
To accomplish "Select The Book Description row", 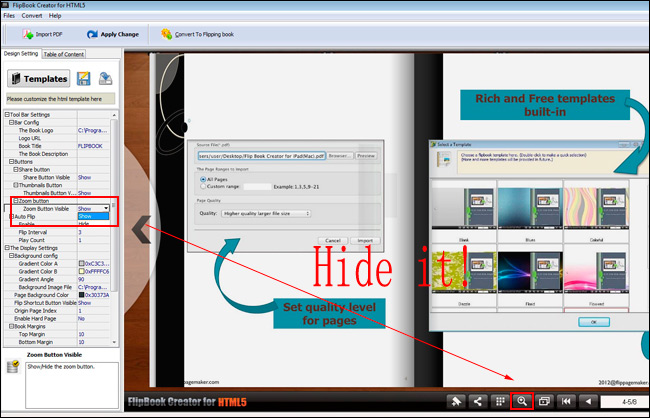I will 57,154.
